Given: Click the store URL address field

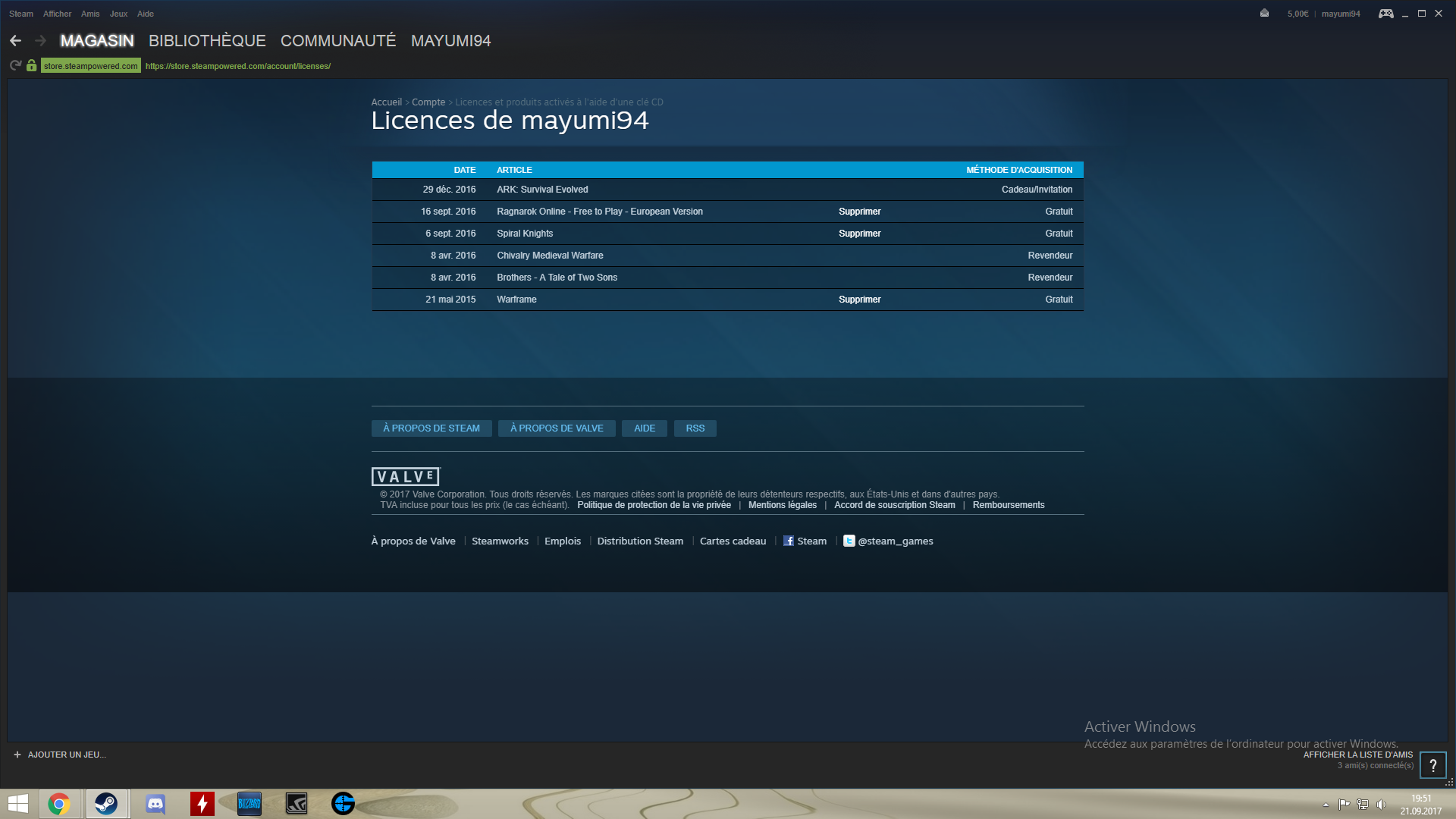Looking at the screenshot, I should tap(238, 66).
